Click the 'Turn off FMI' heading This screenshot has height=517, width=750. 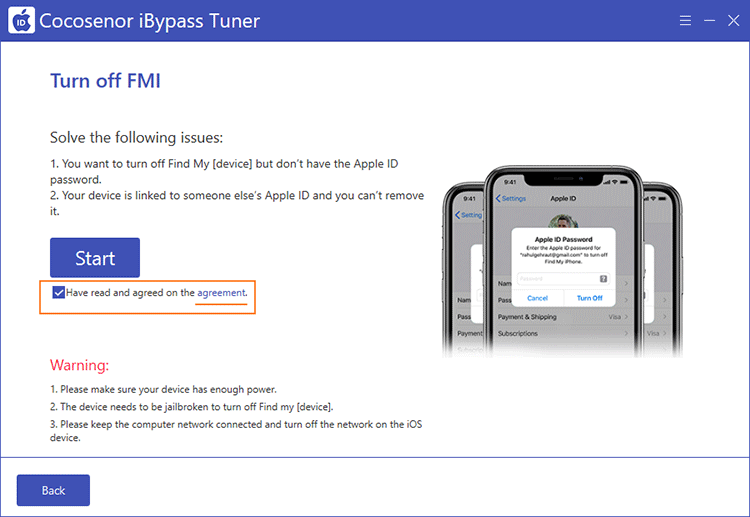click(105, 81)
